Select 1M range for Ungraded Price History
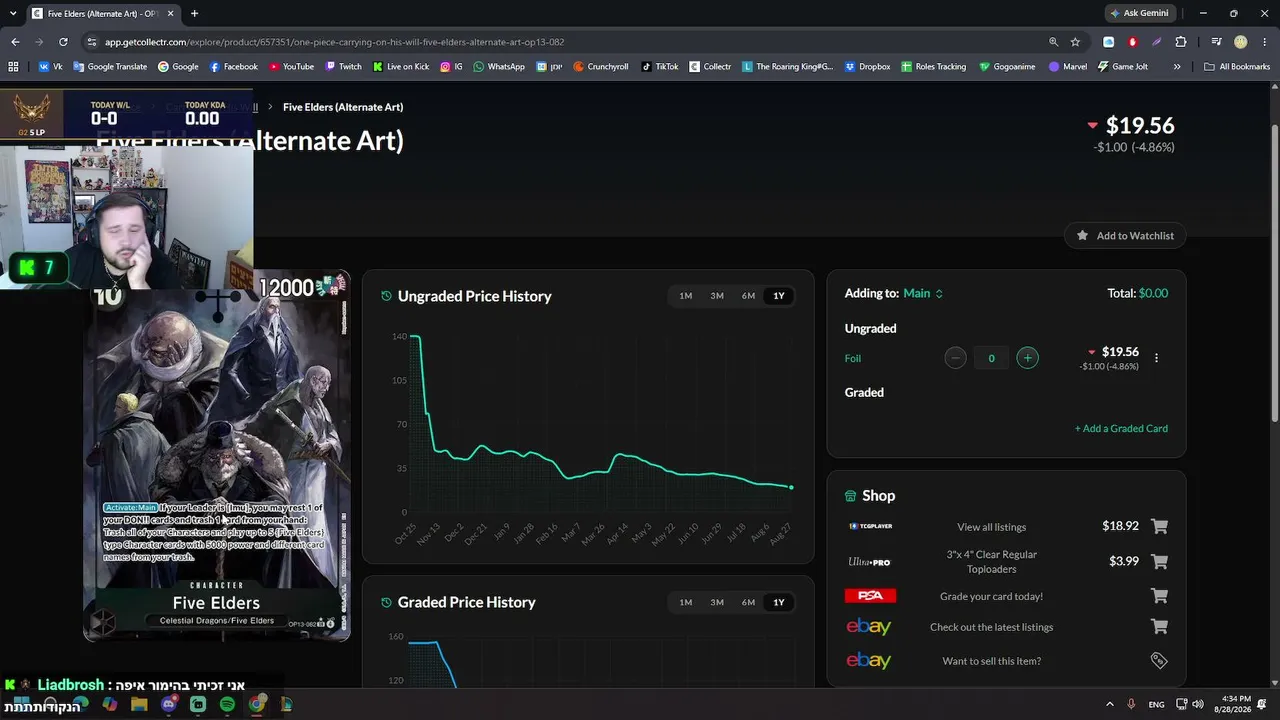The height and width of the screenshot is (720, 1280). (x=686, y=296)
